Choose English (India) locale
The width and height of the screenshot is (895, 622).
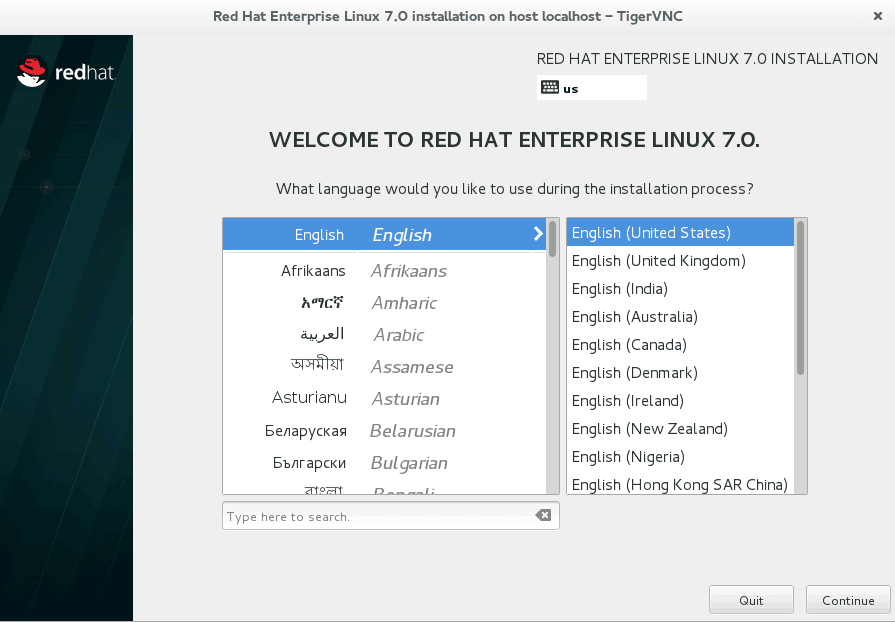pyautogui.click(x=680, y=289)
